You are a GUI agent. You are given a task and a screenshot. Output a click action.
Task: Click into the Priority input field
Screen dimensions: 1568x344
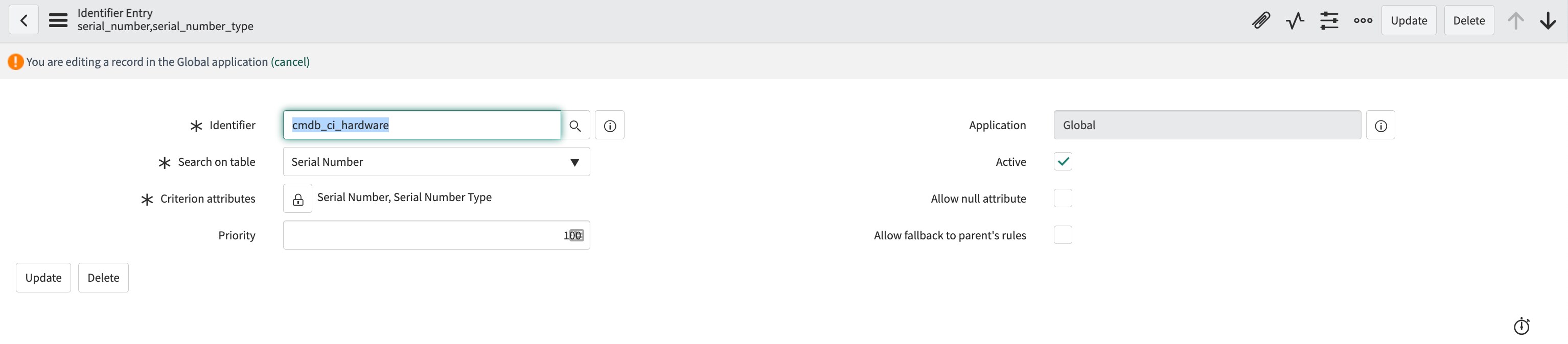pyautogui.click(x=436, y=235)
